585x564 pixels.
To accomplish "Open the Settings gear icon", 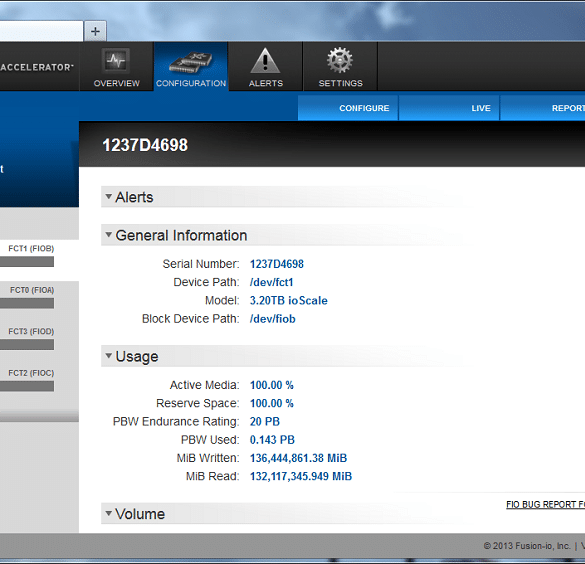I will (340, 60).
